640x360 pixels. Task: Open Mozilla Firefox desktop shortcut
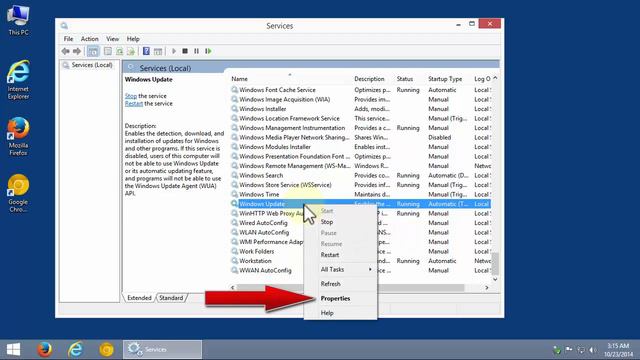click(18, 137)
